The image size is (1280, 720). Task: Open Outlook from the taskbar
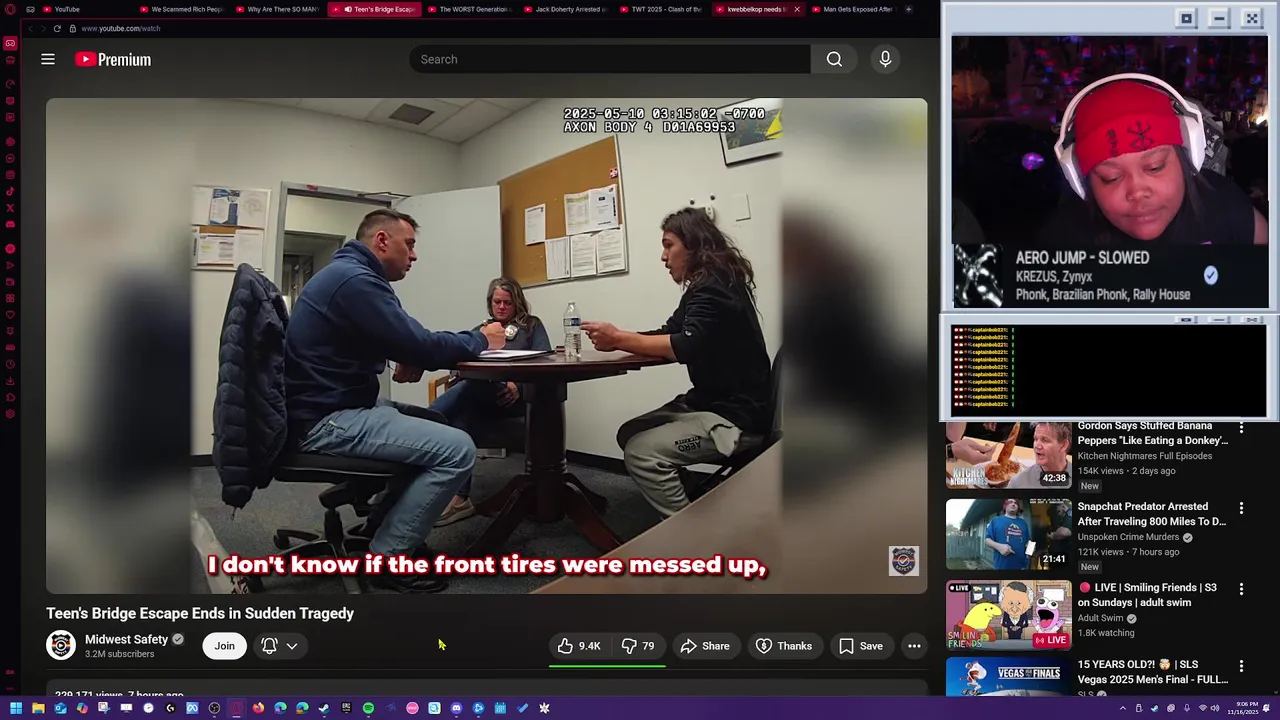pos(60,708)
